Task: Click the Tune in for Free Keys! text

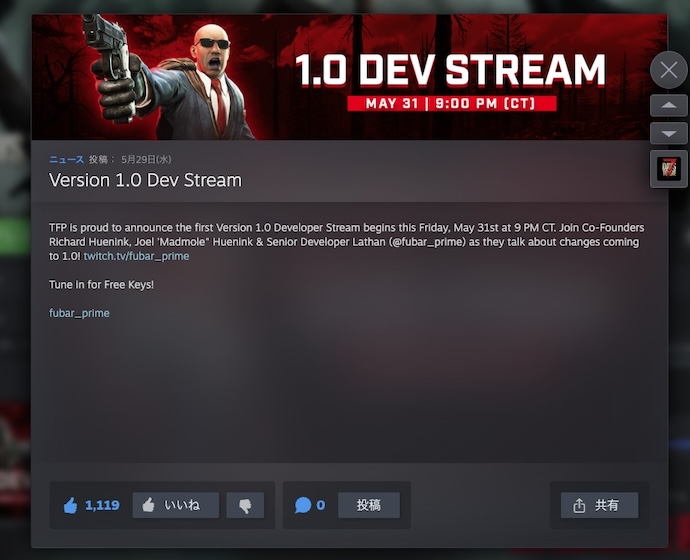Action: 101,285
